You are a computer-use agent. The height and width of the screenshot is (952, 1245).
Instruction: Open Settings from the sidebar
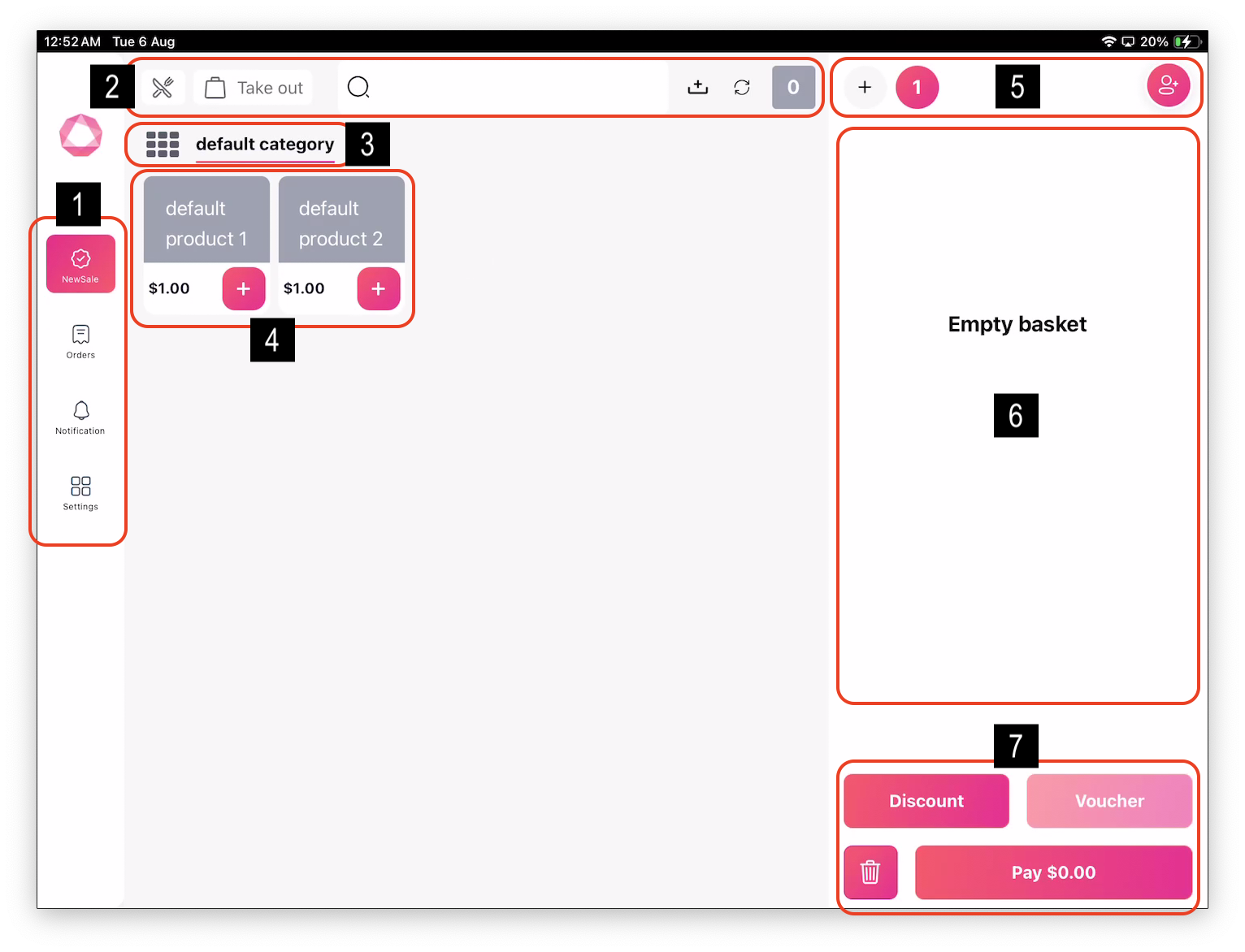click(80, 492)
